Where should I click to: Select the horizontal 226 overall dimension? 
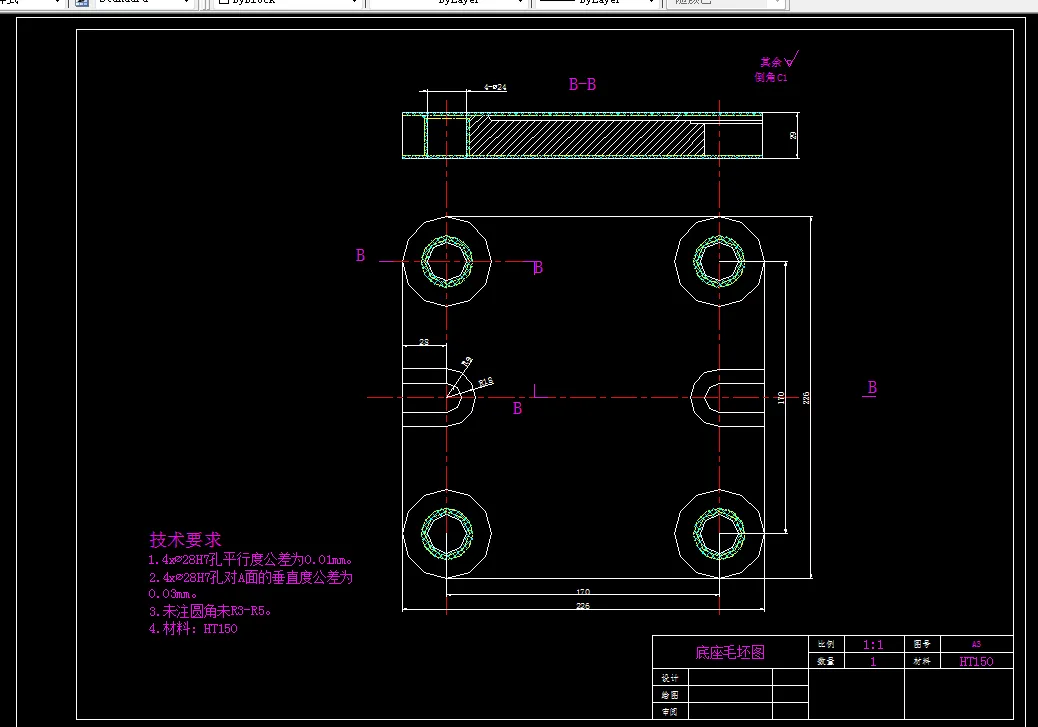coord(583,606)
